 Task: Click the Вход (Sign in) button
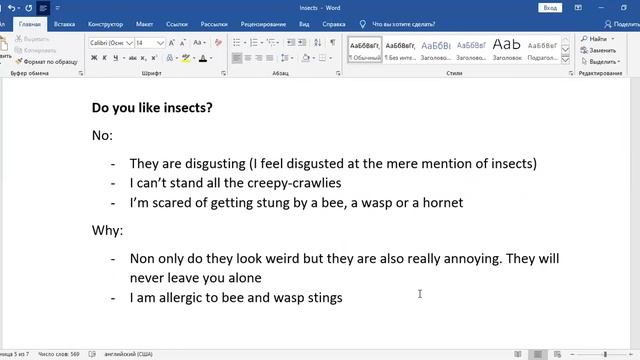click(550, 8)
